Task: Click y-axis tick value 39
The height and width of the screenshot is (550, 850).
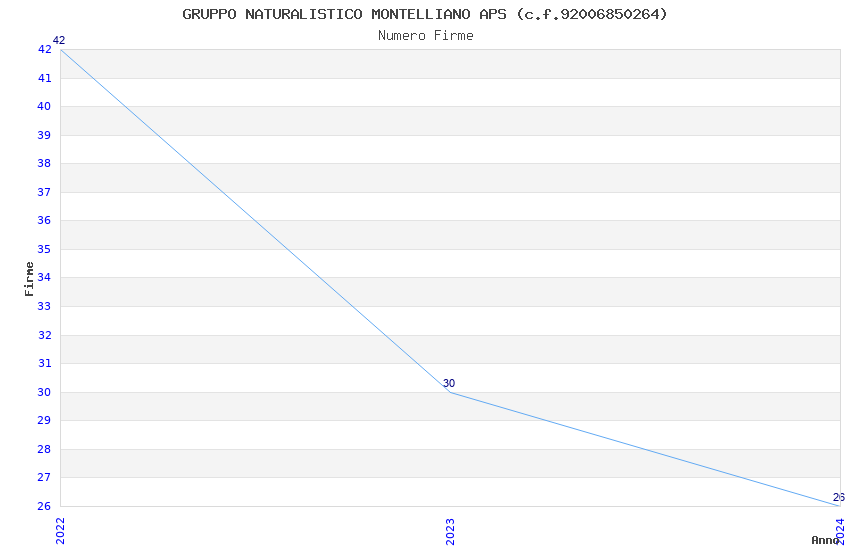Action: (x=44, y=135)
